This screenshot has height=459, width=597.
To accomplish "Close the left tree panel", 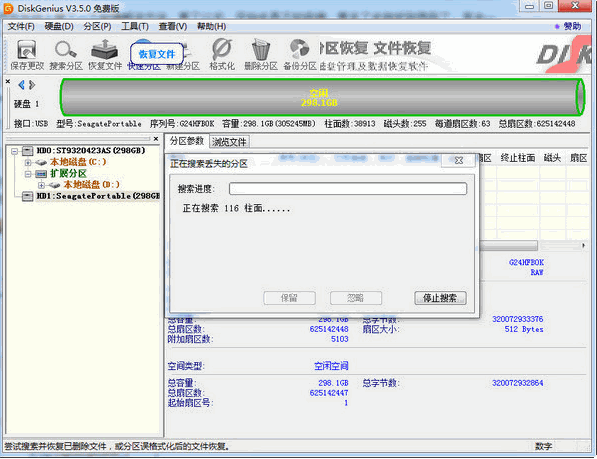I will [156, 139].
